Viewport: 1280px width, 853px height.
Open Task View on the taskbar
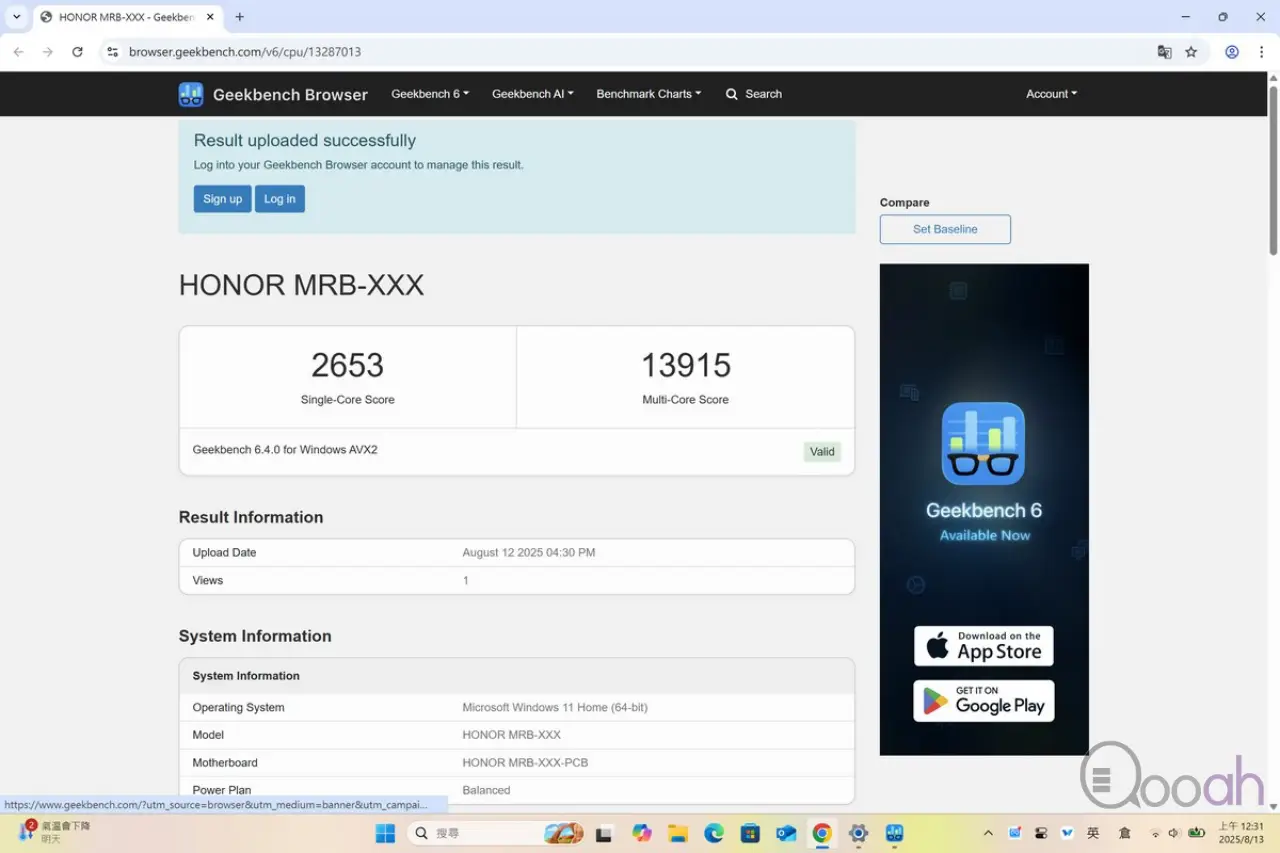point(604,833)
